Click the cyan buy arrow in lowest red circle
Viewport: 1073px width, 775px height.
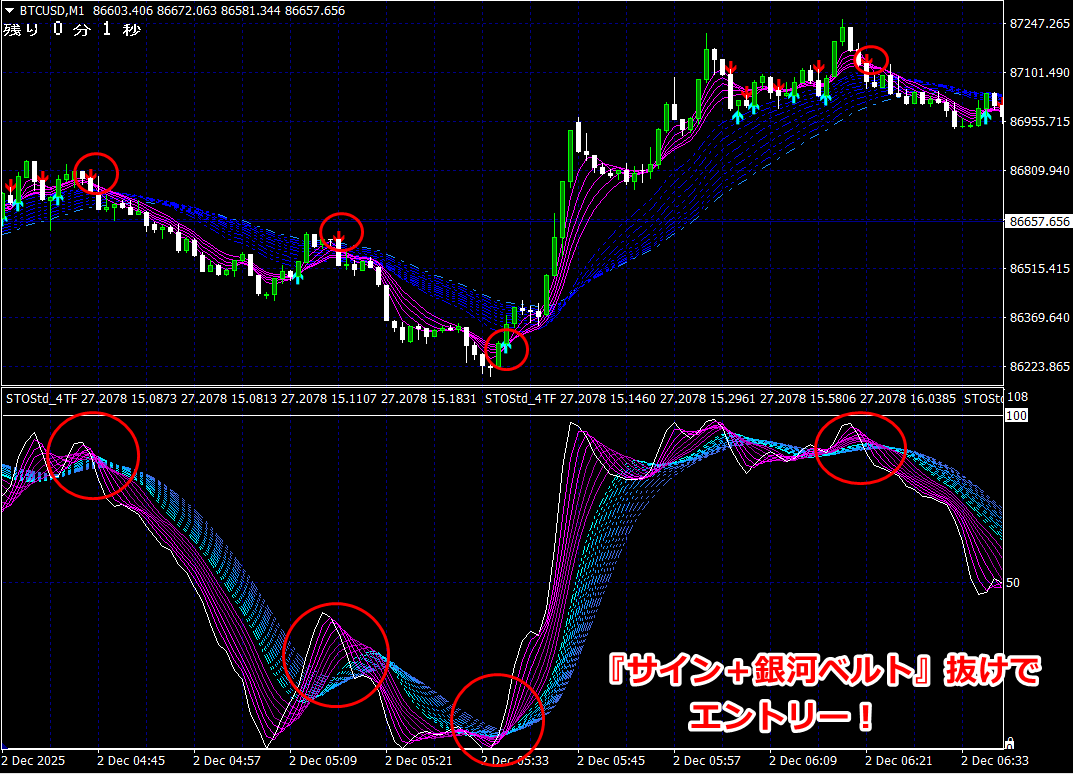(506, 347)
